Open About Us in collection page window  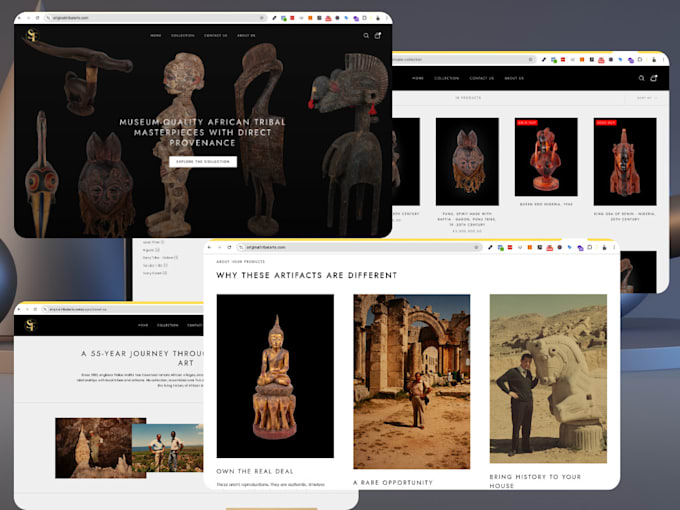pos(514,78)
